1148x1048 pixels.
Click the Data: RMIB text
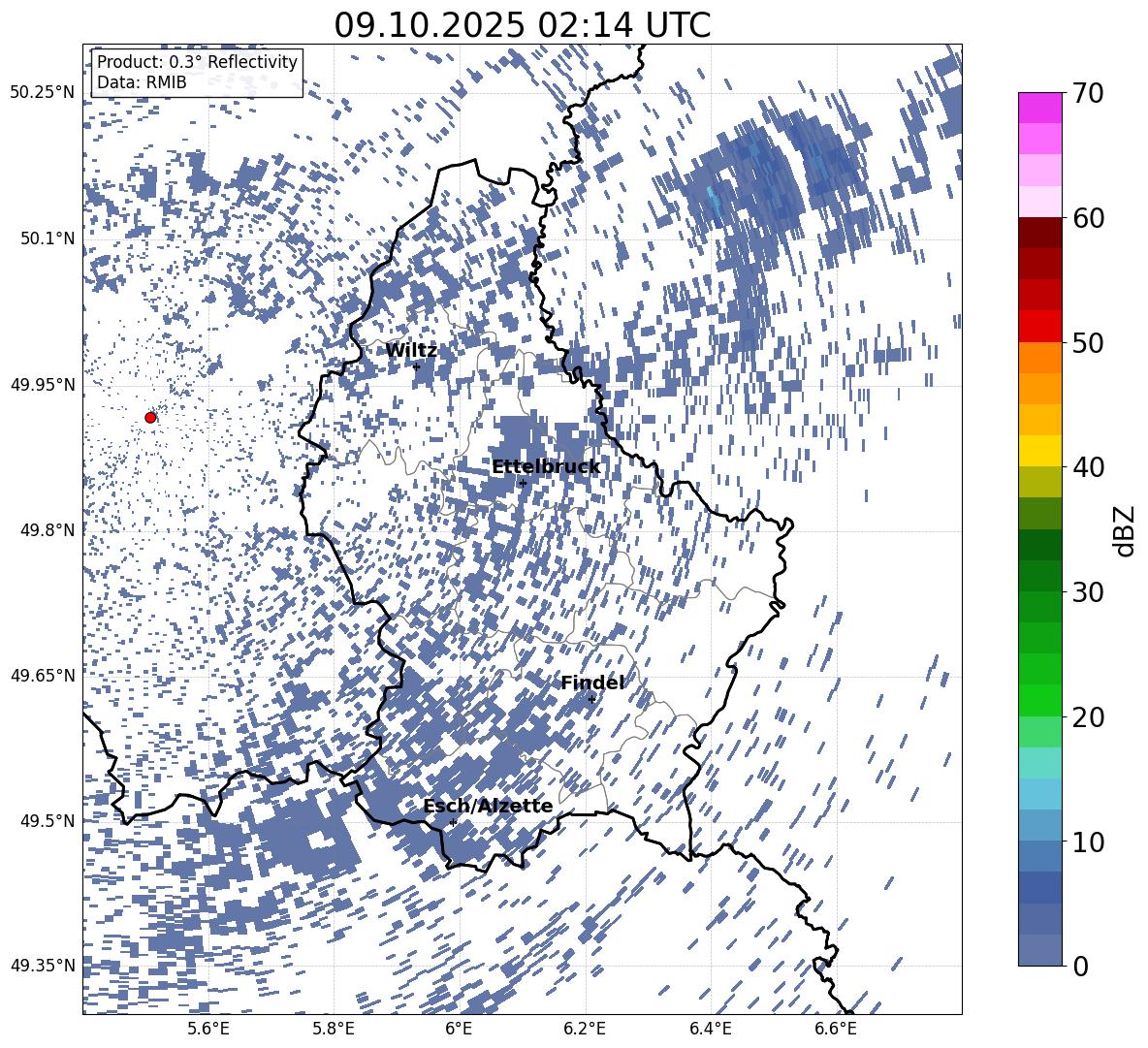pos(142,82)
